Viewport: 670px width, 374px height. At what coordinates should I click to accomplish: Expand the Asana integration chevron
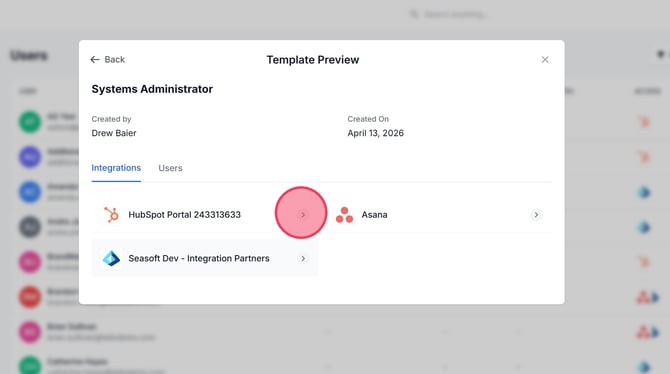[536, 215]
